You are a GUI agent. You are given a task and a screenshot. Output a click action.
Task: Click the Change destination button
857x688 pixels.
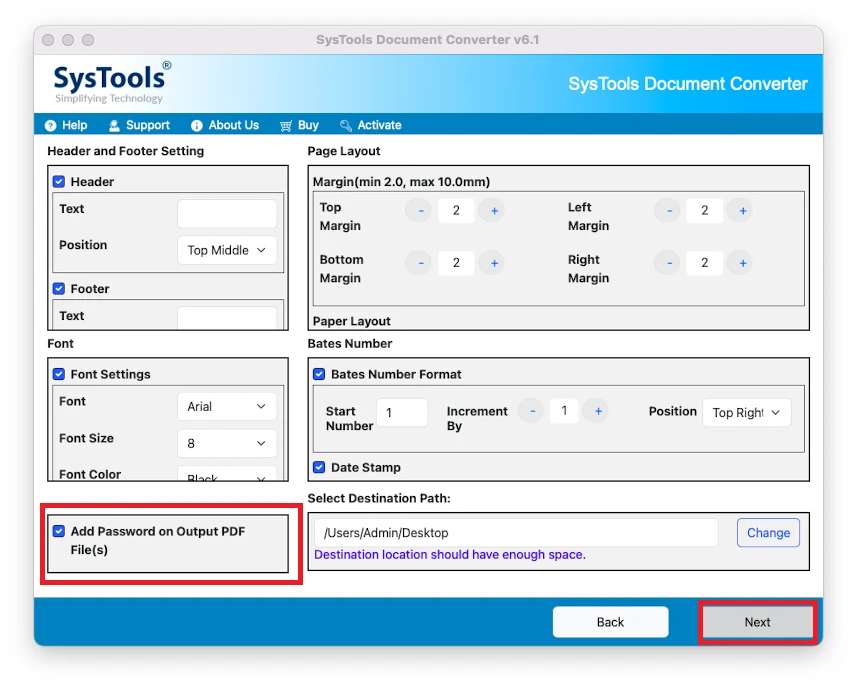coord(768,533)
